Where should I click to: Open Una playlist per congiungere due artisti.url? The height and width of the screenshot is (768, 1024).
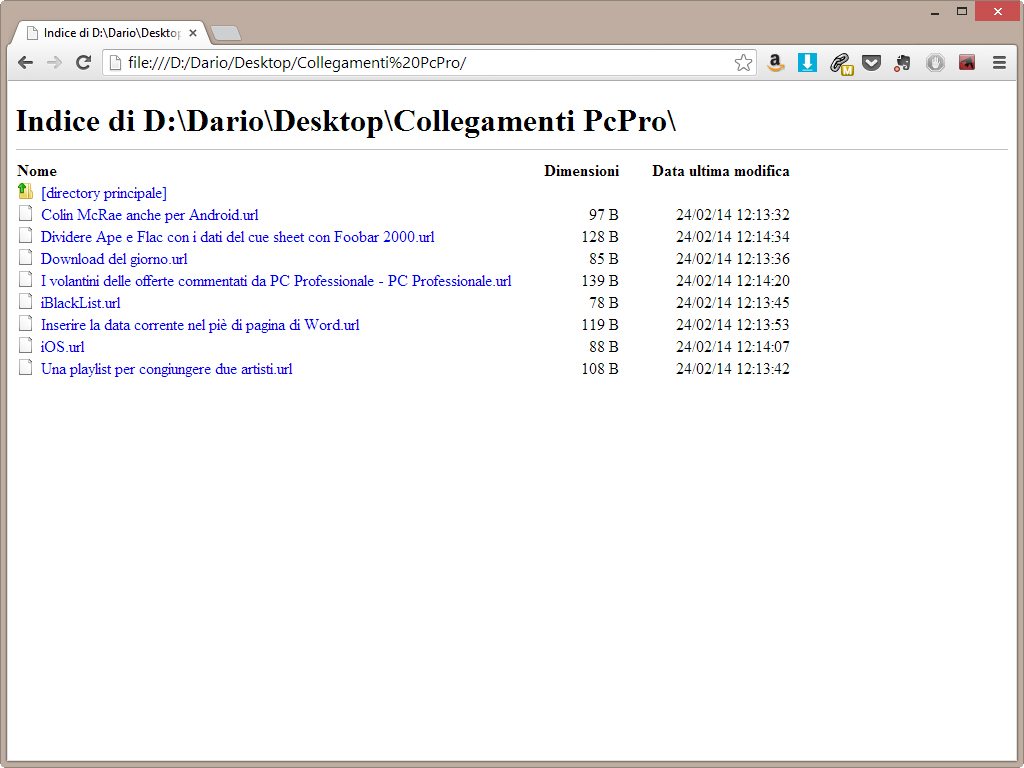coord(167,369)
